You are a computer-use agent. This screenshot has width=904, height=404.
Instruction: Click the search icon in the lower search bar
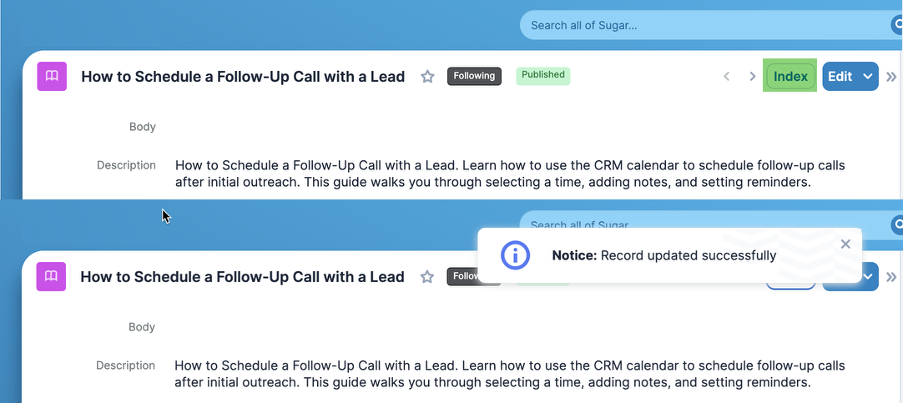[896, 225]
